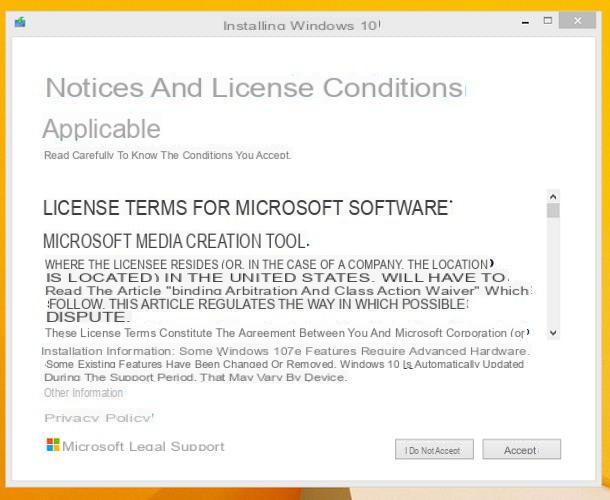Click the Accept button
Screen dimensions: 610x500
pyautogui.click(x=521, y=449)
